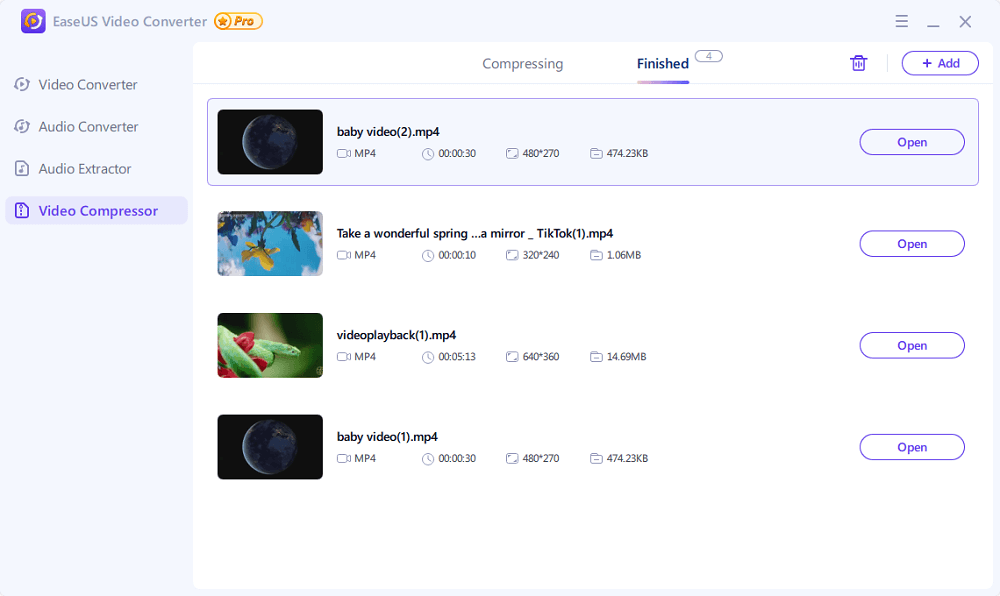Click the baby video(2).mp4 earth thumbnail
1000x596 pixels.
[270, 142]
